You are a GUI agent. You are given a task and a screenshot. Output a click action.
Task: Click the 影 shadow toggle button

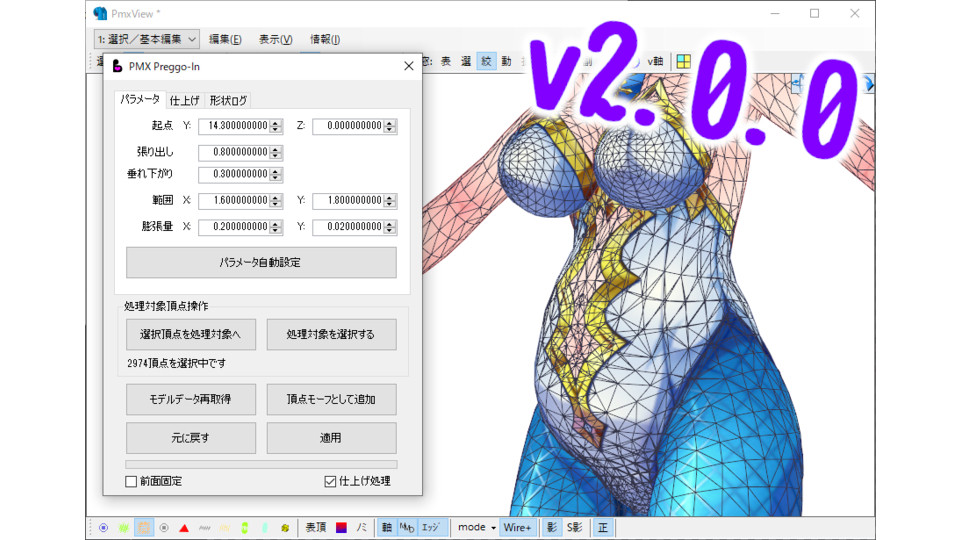pos(551,527)
